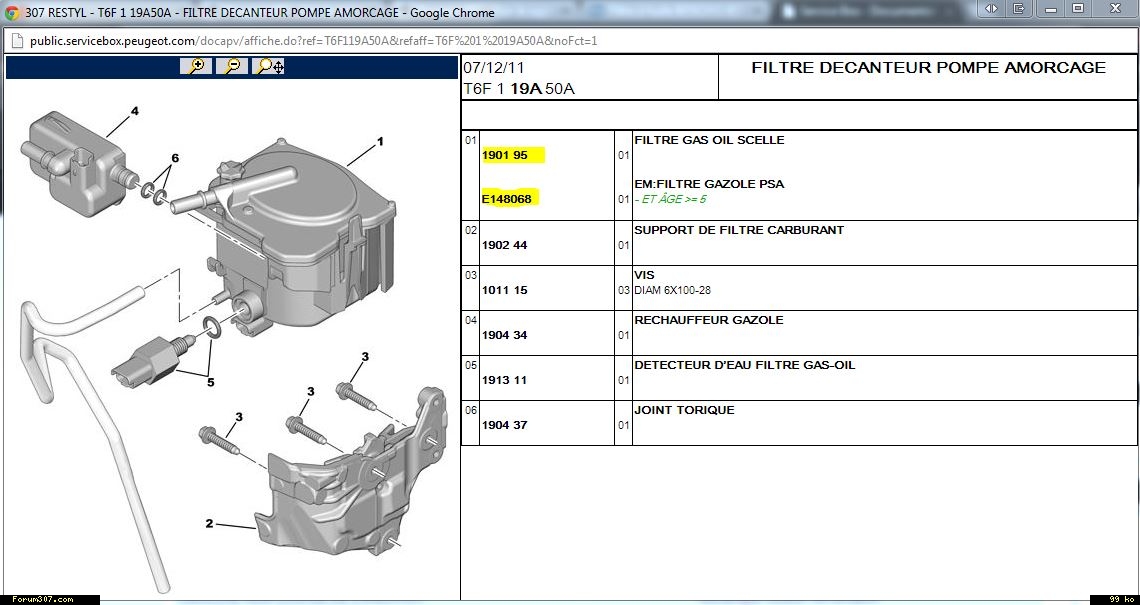This screenshot has width=1140, height=605.
Task: Click the 'FILTRE DECANTEUR POMPE AMORCAGE' heading
Action: coord(928,68)
